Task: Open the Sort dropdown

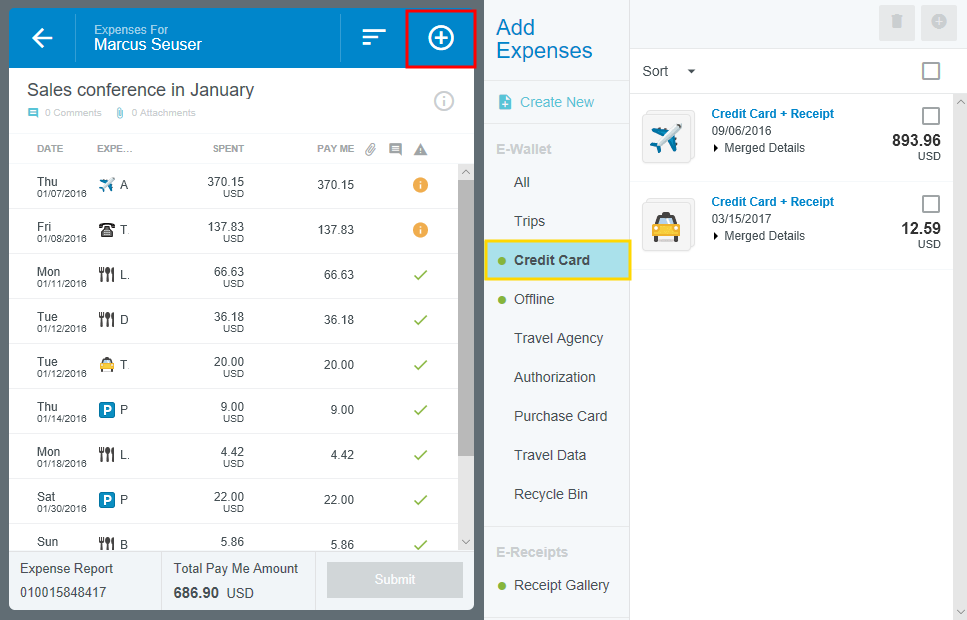Action: click(669, 71)
